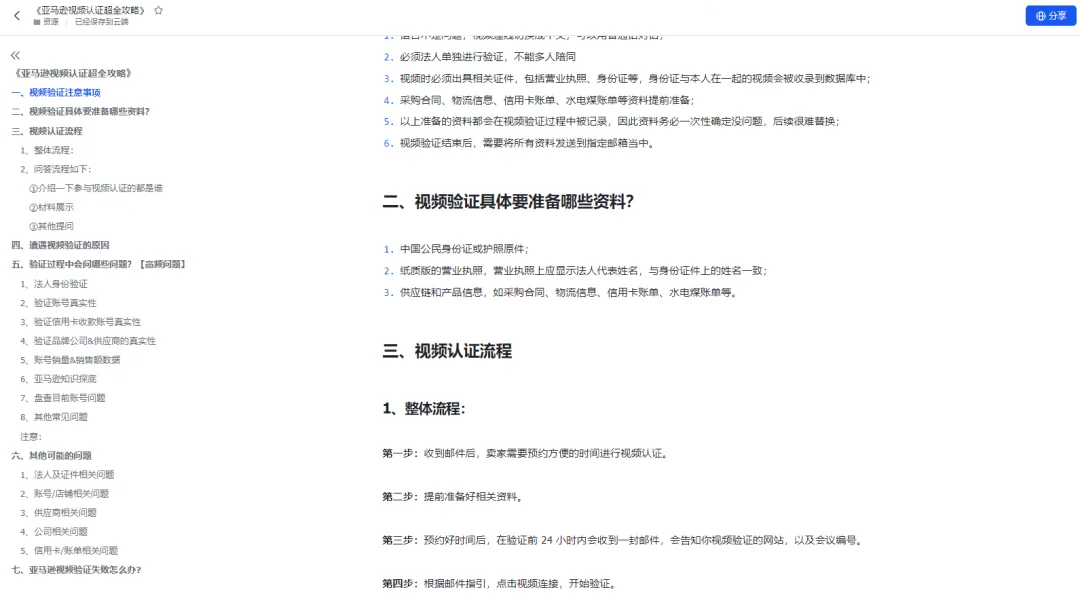Go to 注意： outline entry

31,437
